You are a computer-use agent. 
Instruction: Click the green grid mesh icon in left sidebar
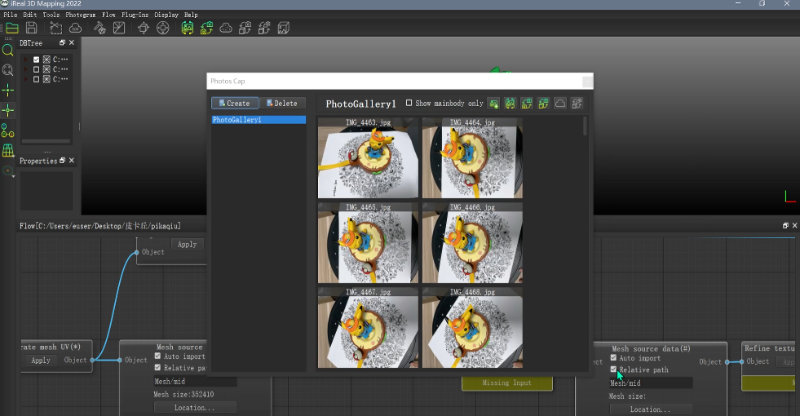(8, 150)
